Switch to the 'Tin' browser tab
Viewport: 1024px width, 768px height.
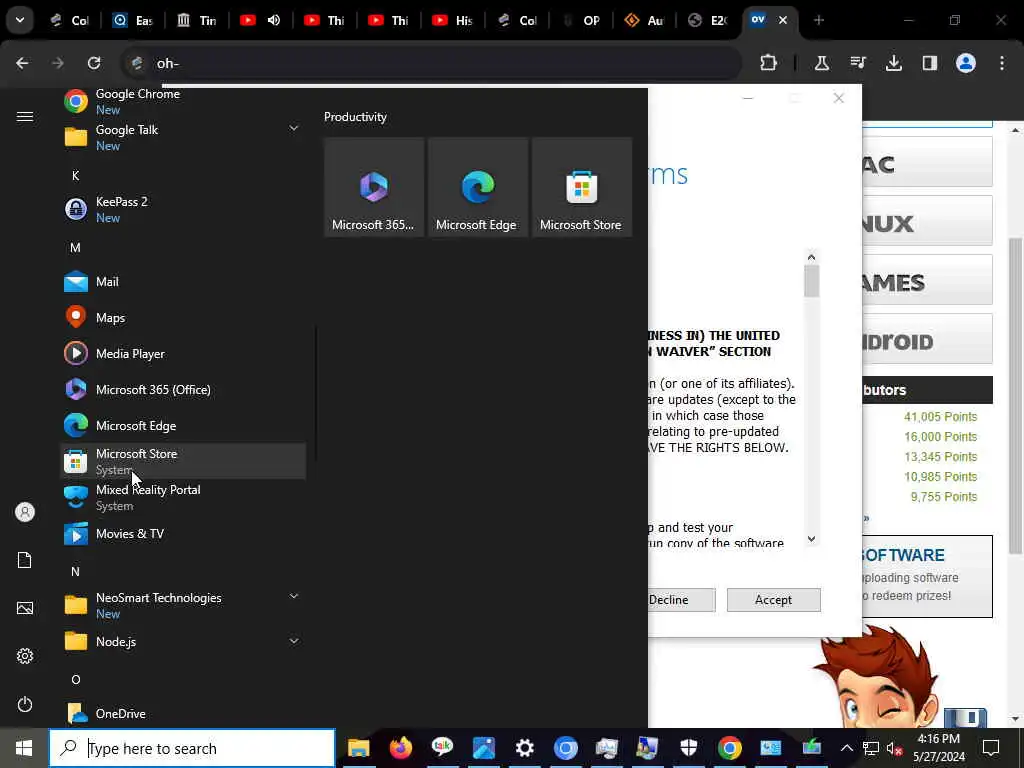(197, 20)
